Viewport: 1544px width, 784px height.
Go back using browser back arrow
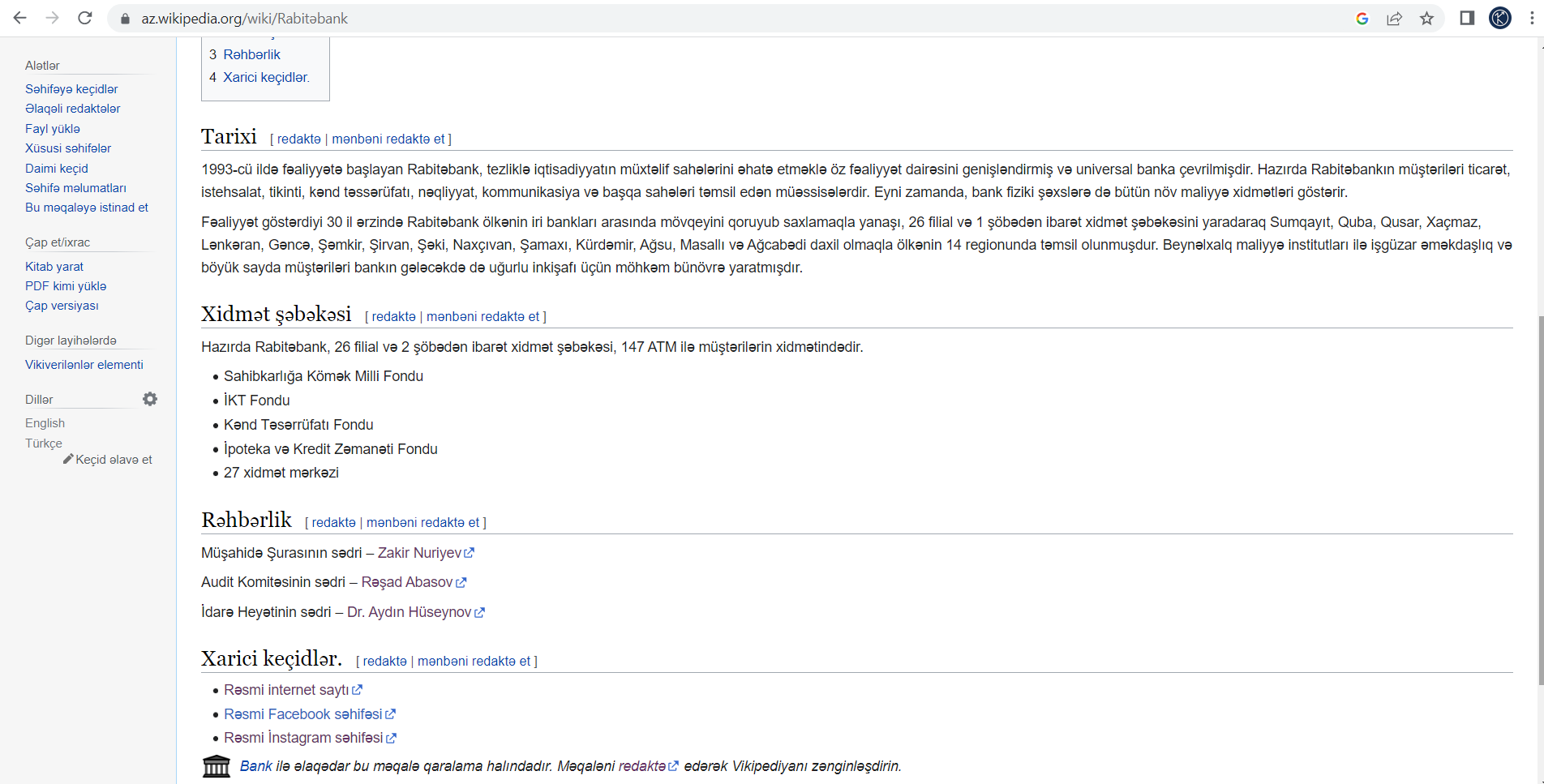20,18
